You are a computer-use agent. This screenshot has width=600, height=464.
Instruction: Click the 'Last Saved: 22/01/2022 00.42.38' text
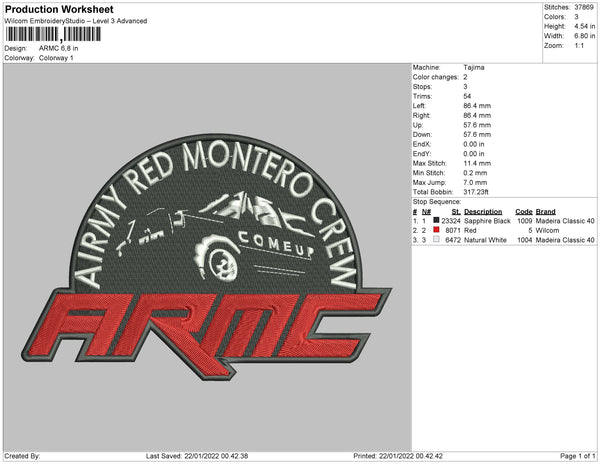tap(197, 456)
